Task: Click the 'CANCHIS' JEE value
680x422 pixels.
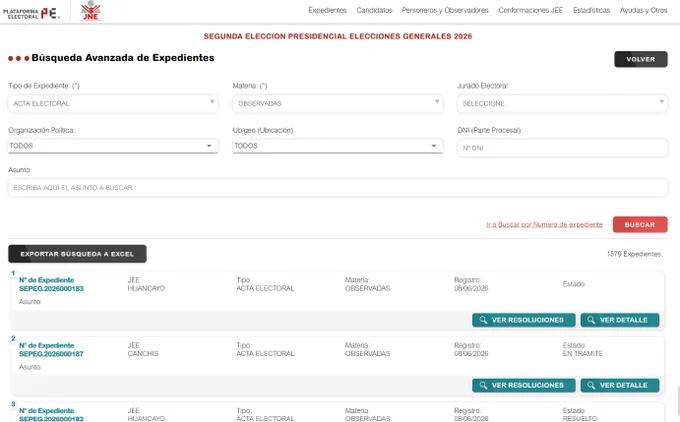Action: [143, 354]
